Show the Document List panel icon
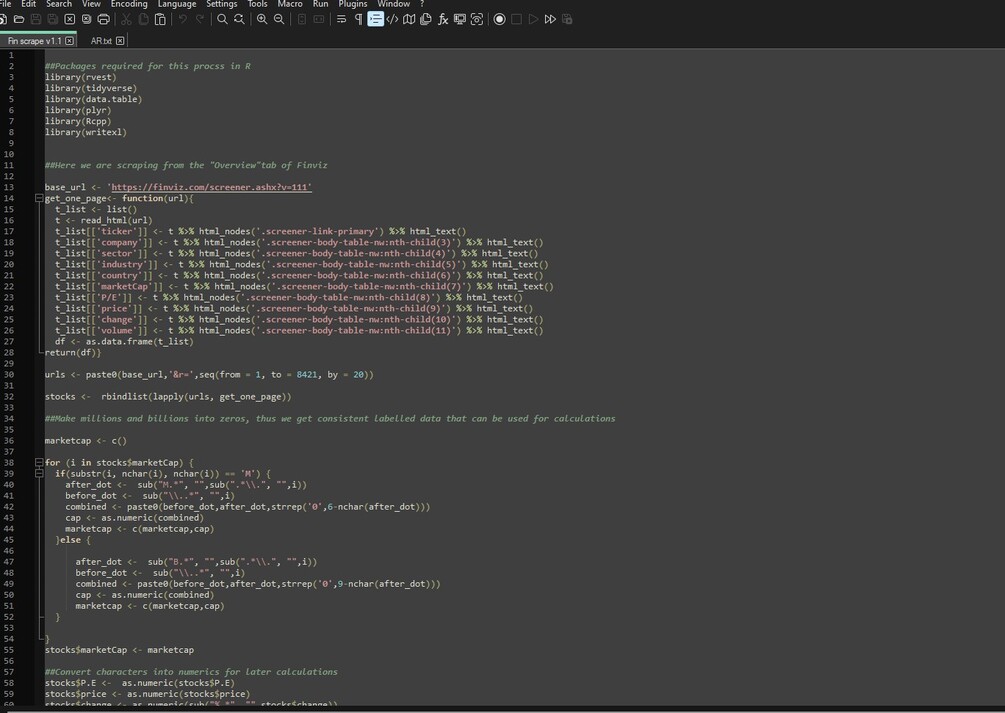The width and height of the screenshot is (1005, 713). coord(426,19)
